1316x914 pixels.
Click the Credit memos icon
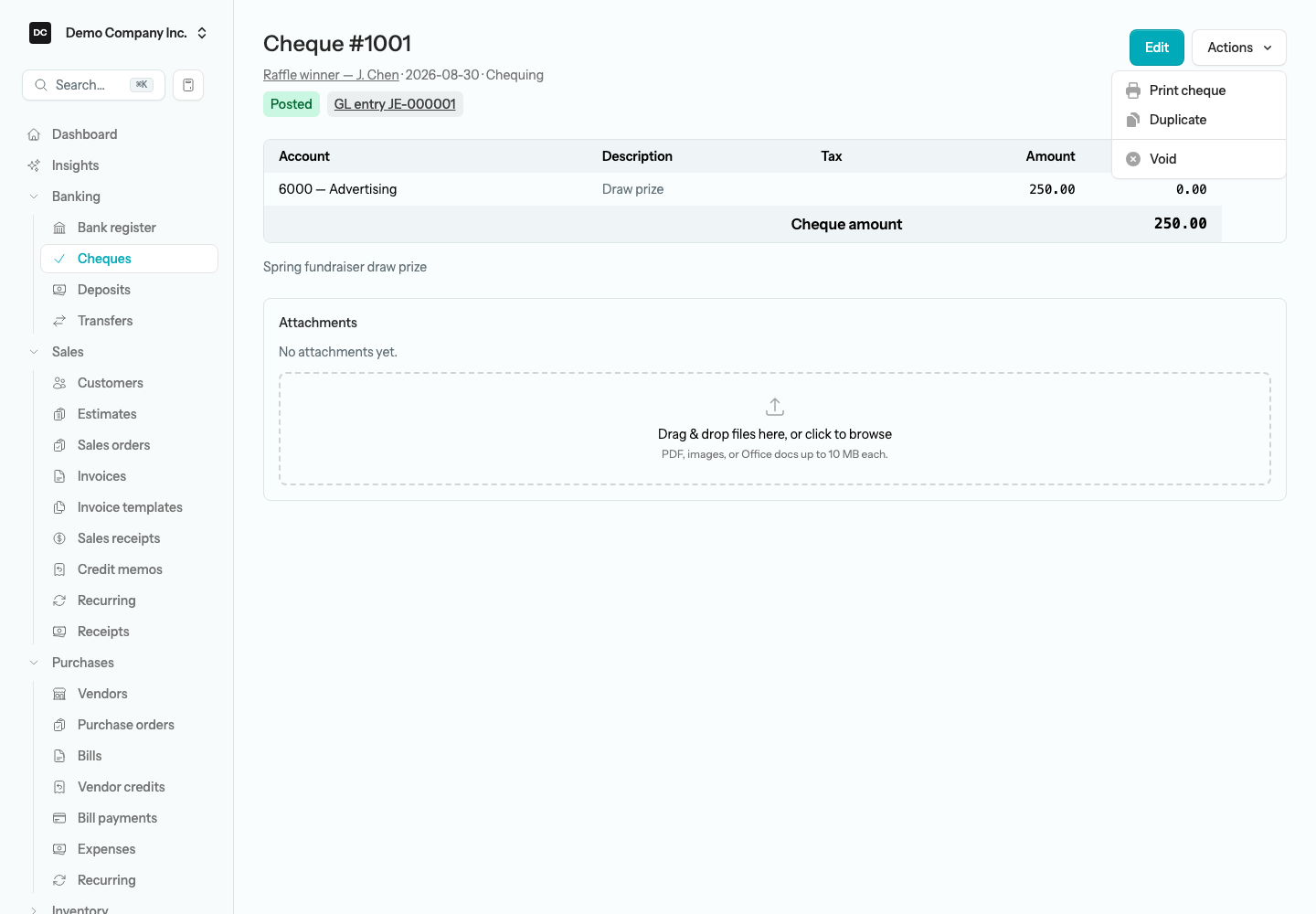59,569
